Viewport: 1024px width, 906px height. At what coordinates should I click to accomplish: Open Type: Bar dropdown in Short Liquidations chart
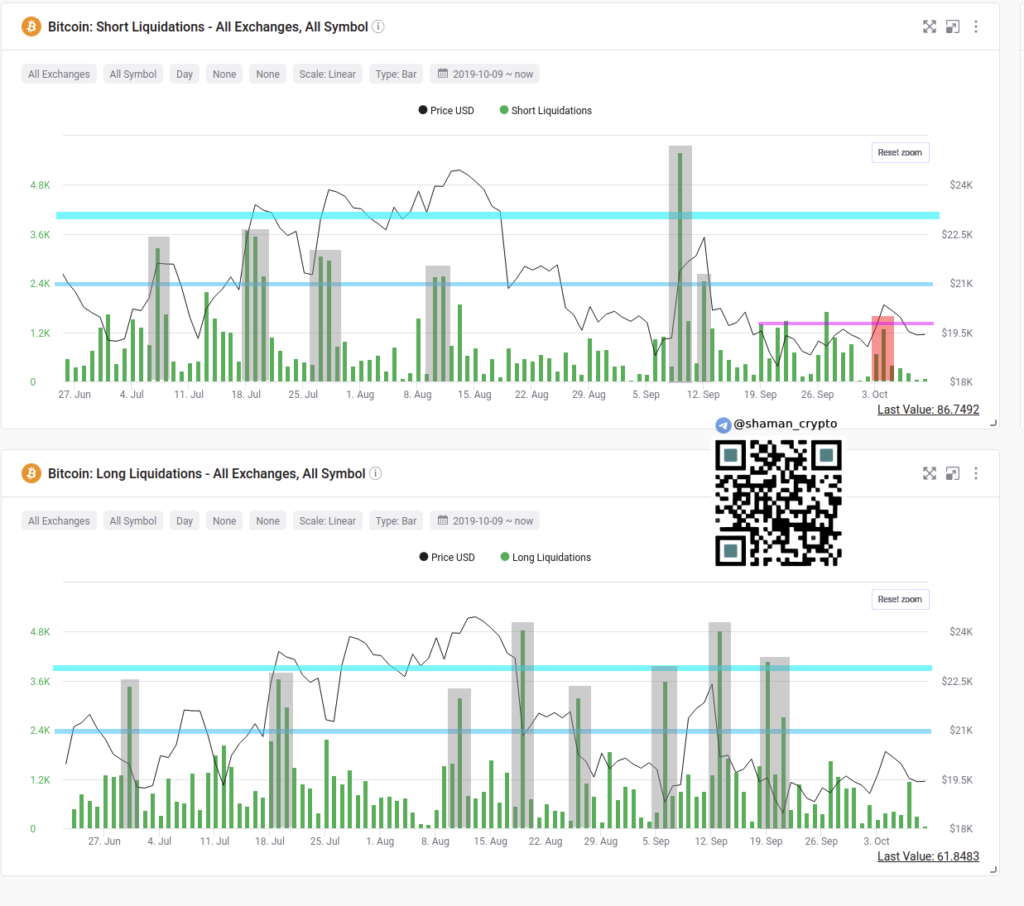[396, 74]
